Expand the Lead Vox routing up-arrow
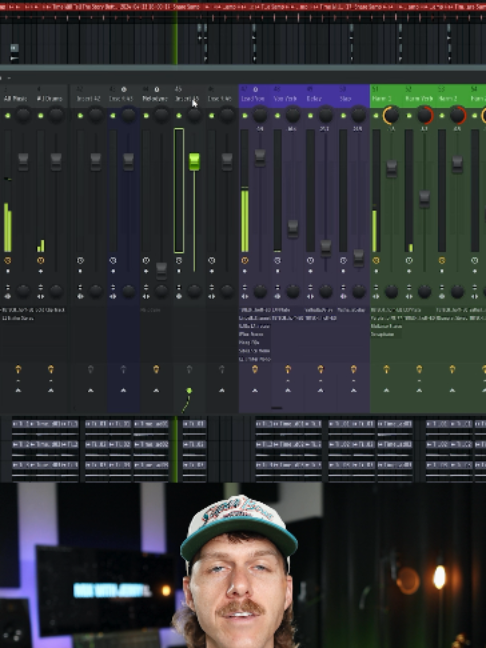486x648 pixels. [255, 391]
